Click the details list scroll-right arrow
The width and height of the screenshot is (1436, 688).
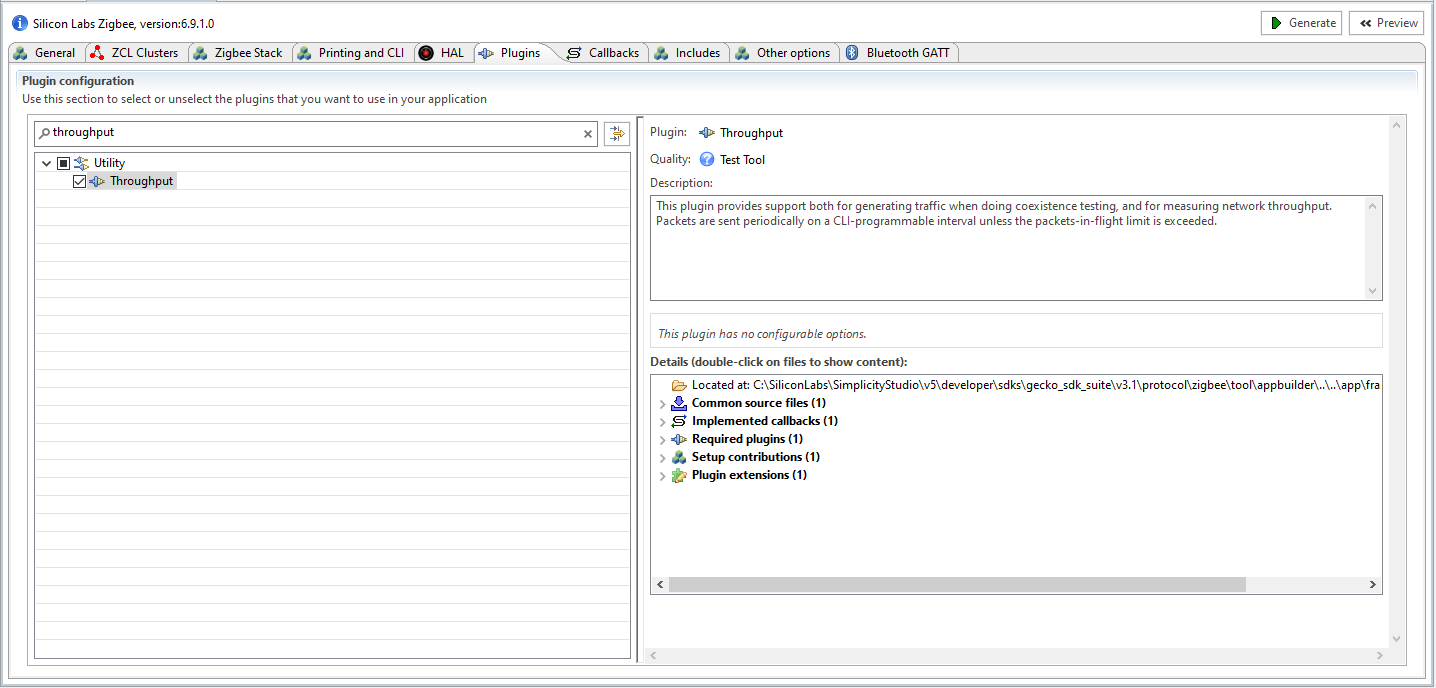coord(1373,585)
